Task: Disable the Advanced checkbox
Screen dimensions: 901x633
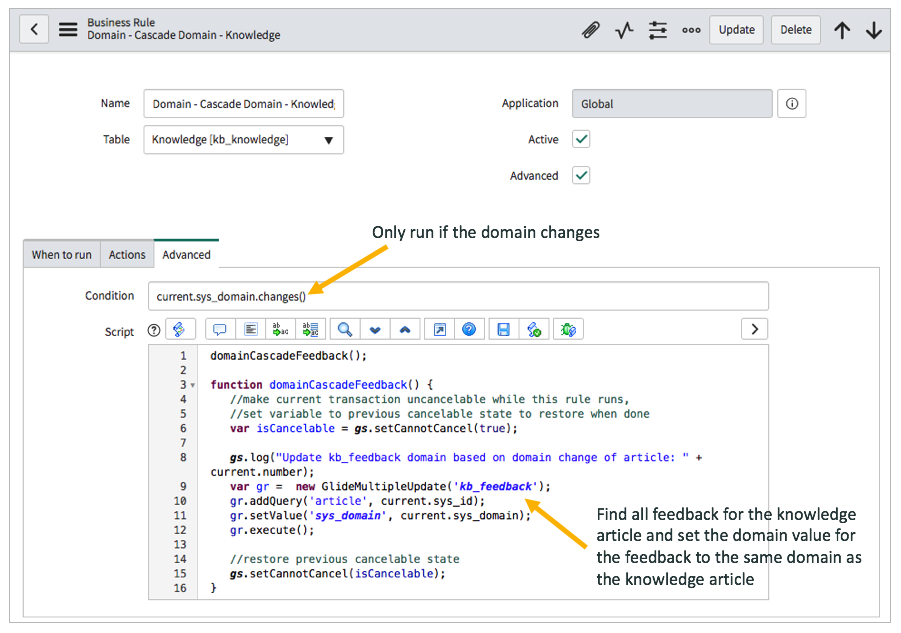Action: coord(581,175)
